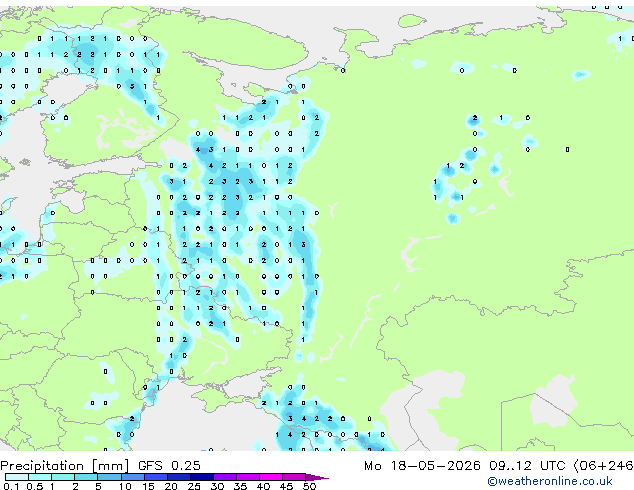634x490 pixels.
Task: Click the 20–25 mm legend swatch
Action: pos(179,477)
